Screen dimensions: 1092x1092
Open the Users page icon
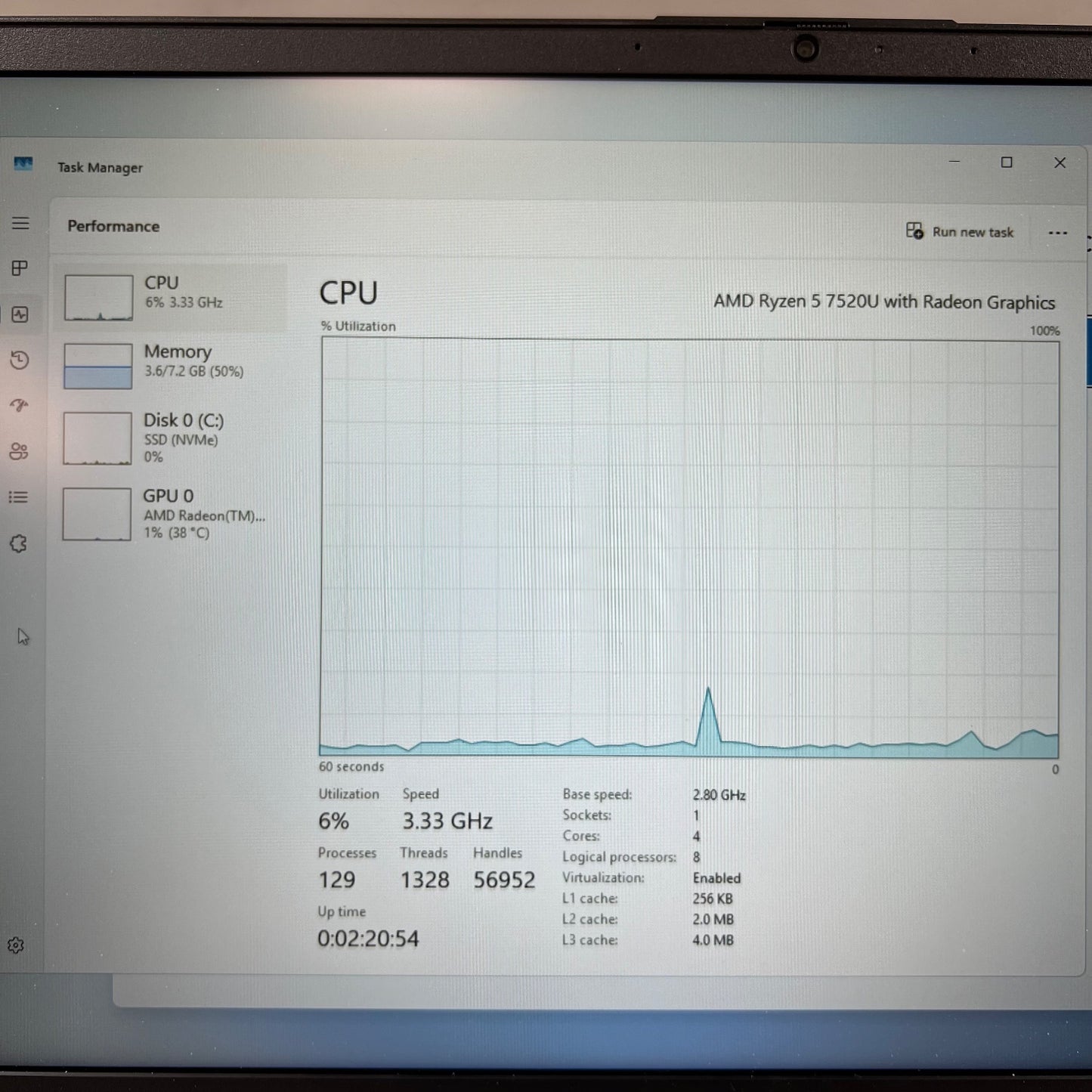18,451
